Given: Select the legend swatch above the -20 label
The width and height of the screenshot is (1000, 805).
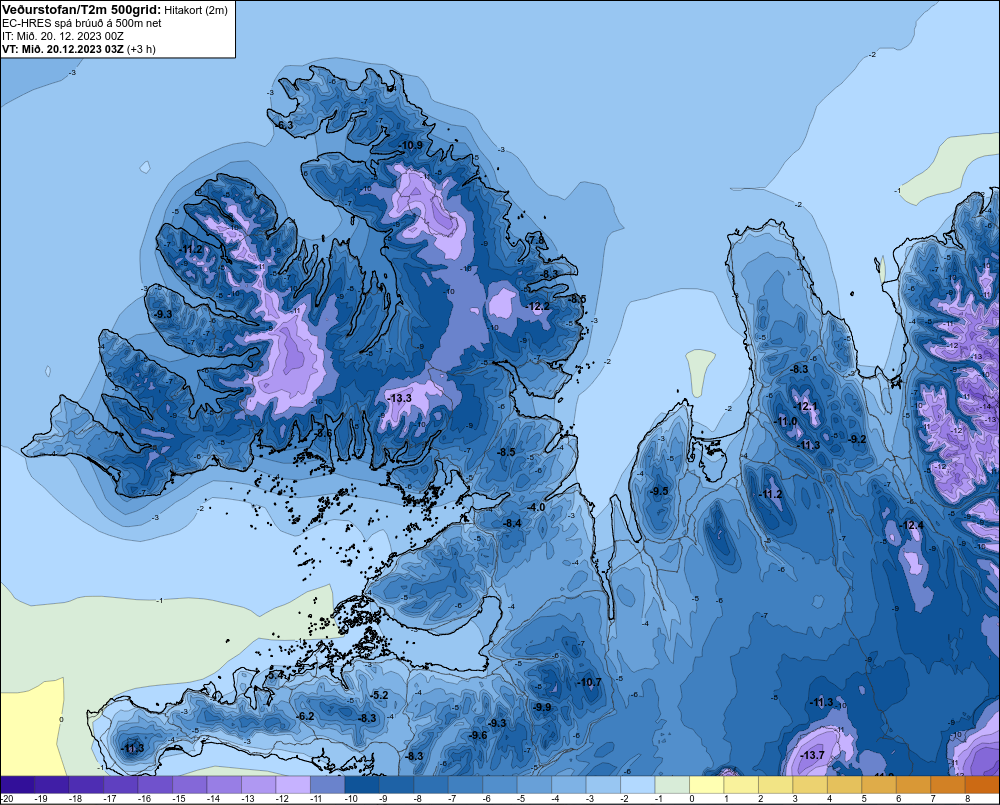Looking at the screenshot, I should coord(17,785).
